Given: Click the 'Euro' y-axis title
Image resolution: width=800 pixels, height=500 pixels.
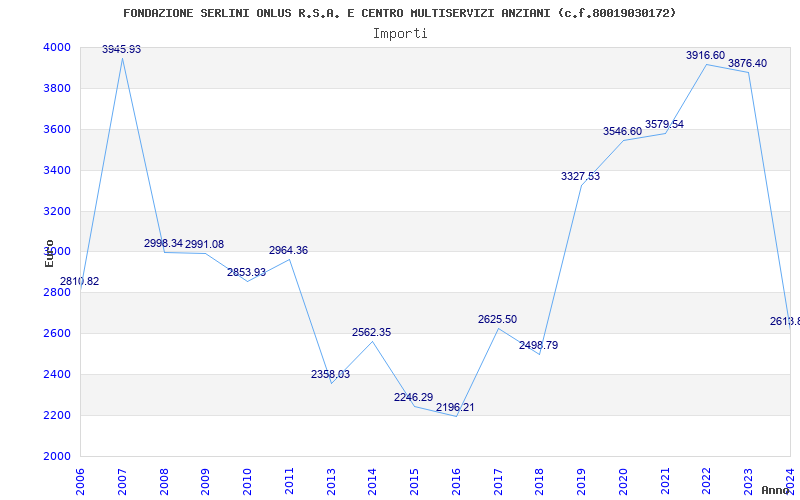Looking at the screenshot, I should tap(49, 253).
